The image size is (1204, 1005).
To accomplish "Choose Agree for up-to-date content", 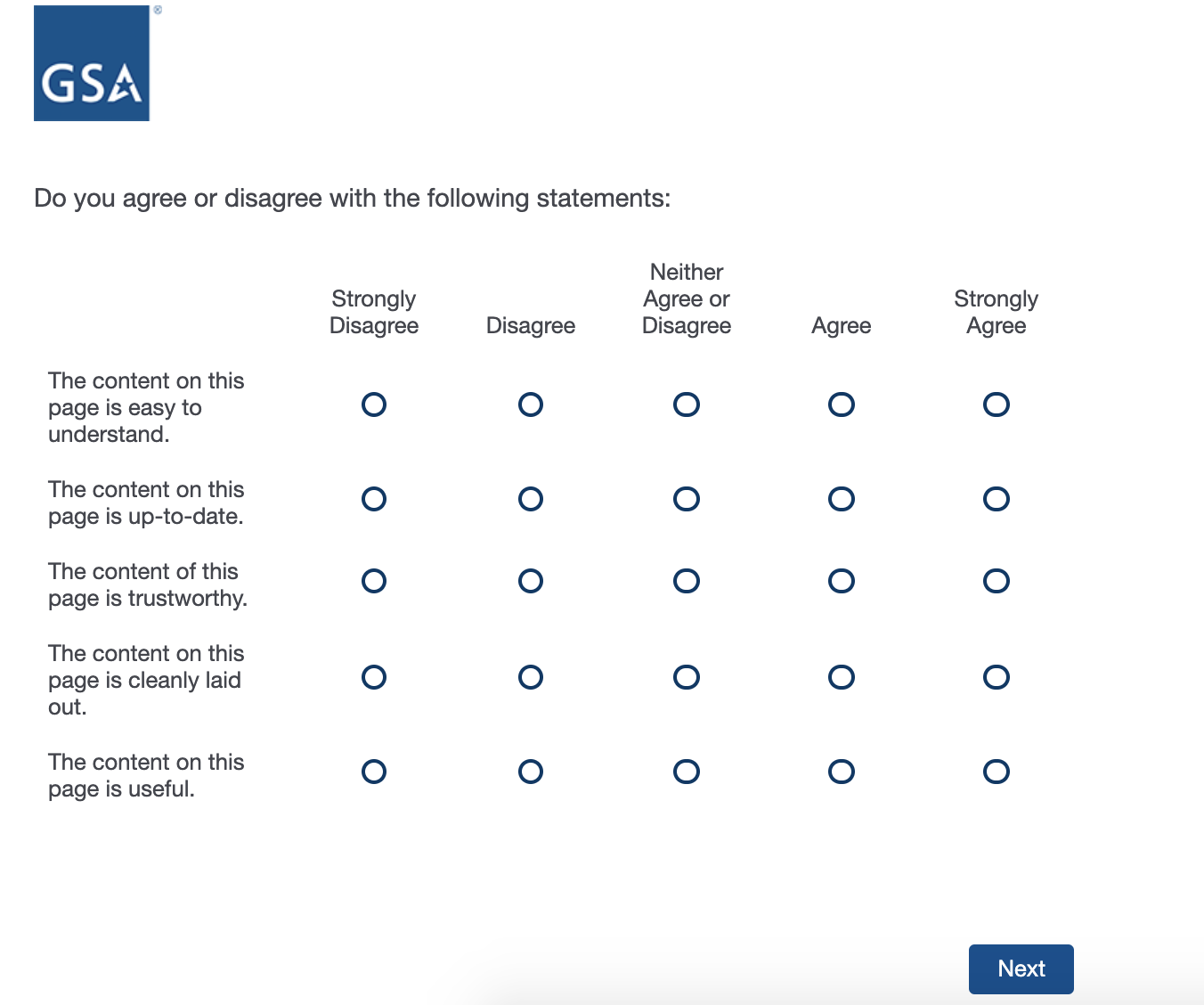I will point(842,499).
